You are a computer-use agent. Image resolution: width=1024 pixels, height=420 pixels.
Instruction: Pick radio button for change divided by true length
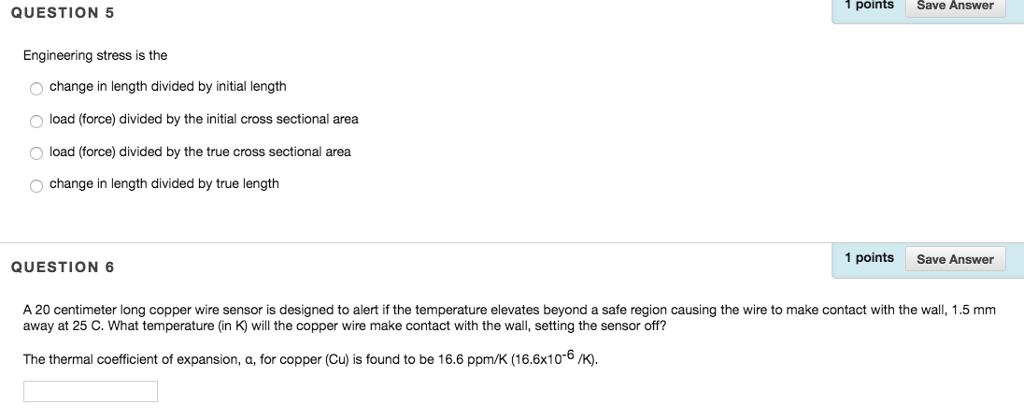36,185
